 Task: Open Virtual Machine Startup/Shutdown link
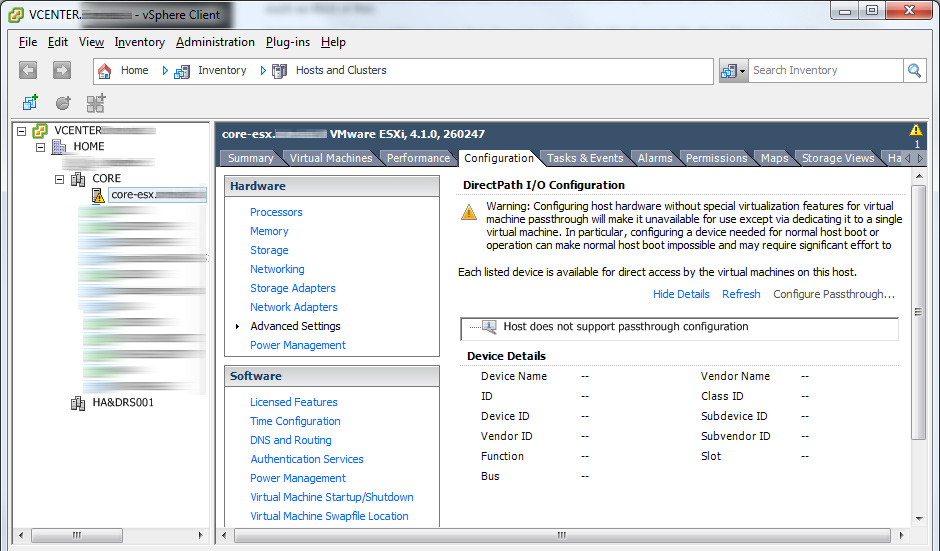332,497
